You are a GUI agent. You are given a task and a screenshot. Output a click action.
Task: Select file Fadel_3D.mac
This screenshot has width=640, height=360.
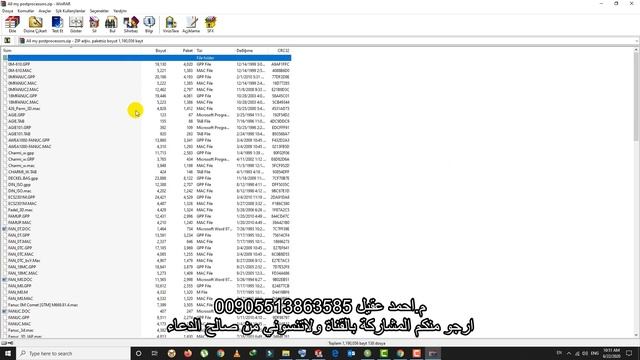(x=20, y=210)
